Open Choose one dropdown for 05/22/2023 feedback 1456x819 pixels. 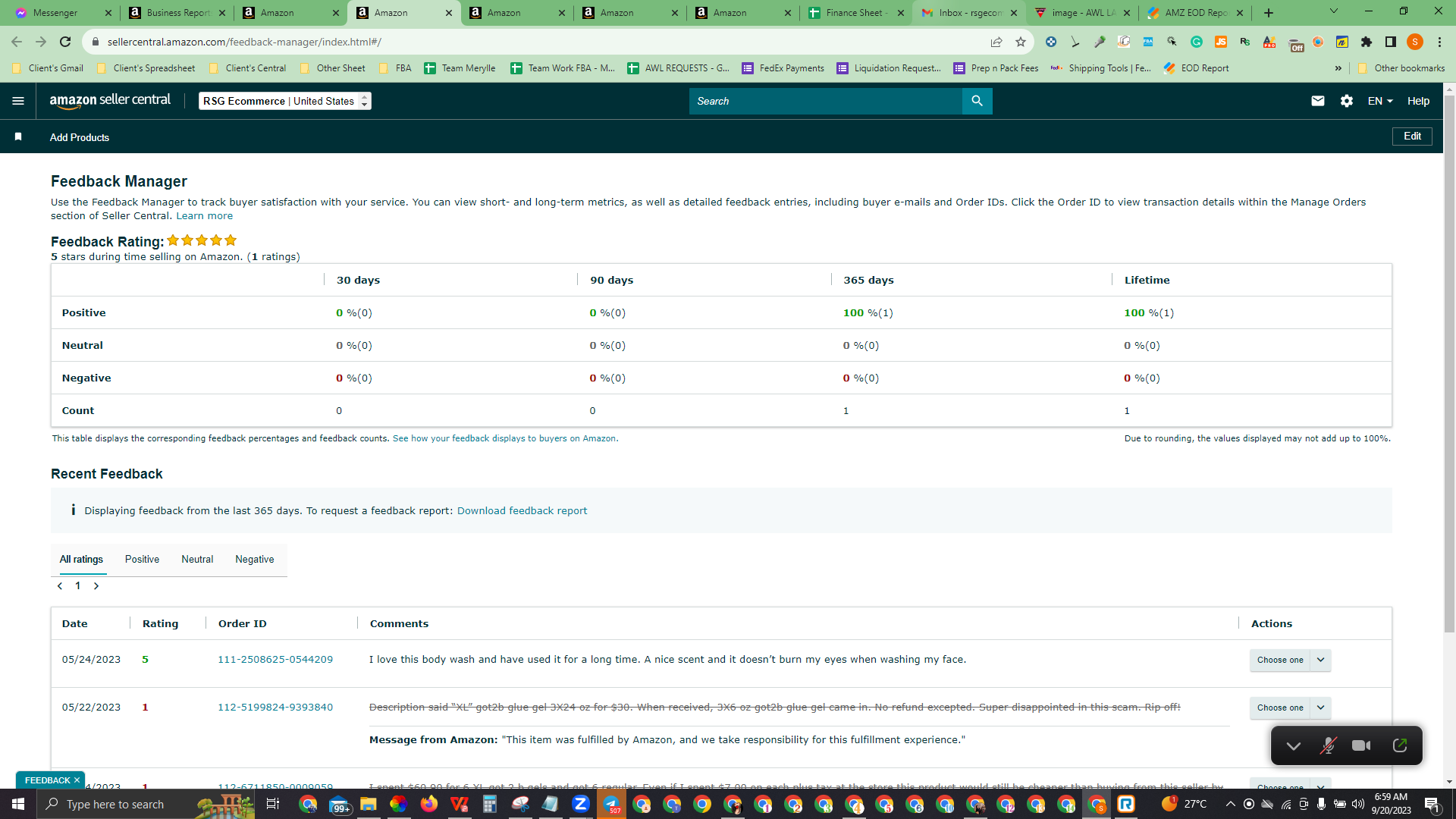[x=1290, y=708]
